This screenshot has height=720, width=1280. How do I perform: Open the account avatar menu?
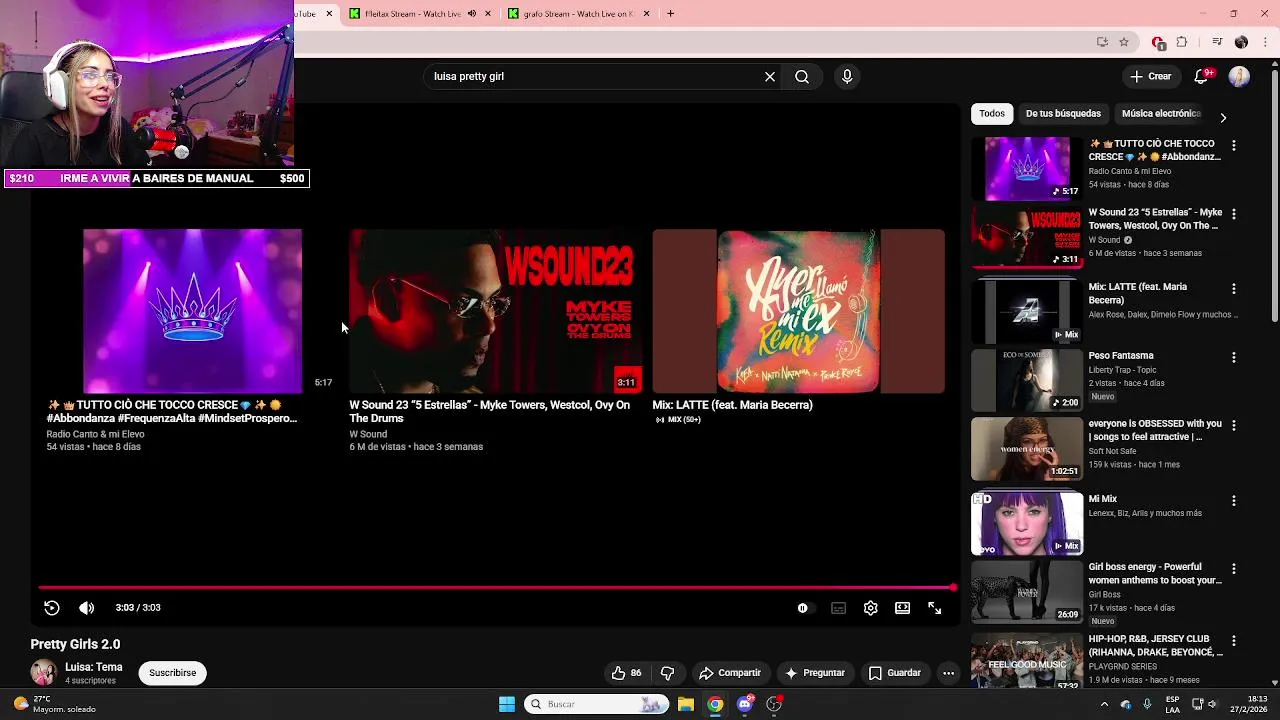click(x=1239, y=76)
